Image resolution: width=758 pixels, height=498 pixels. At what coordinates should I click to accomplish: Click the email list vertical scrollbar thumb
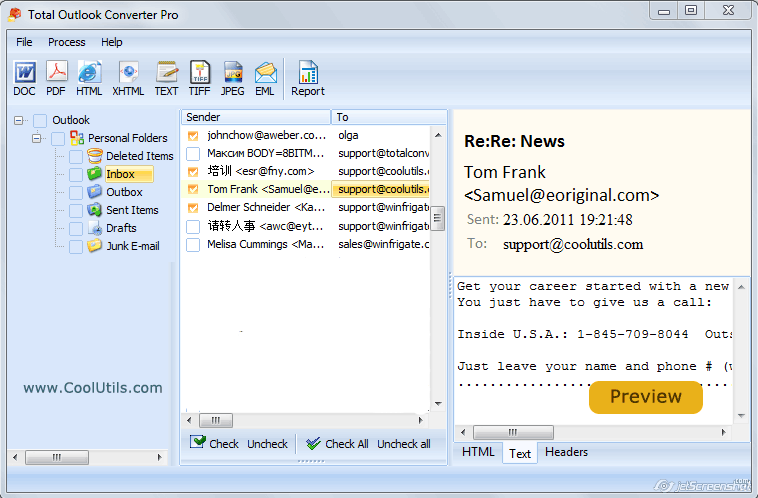pyautogui.click(x=437, y=219)
